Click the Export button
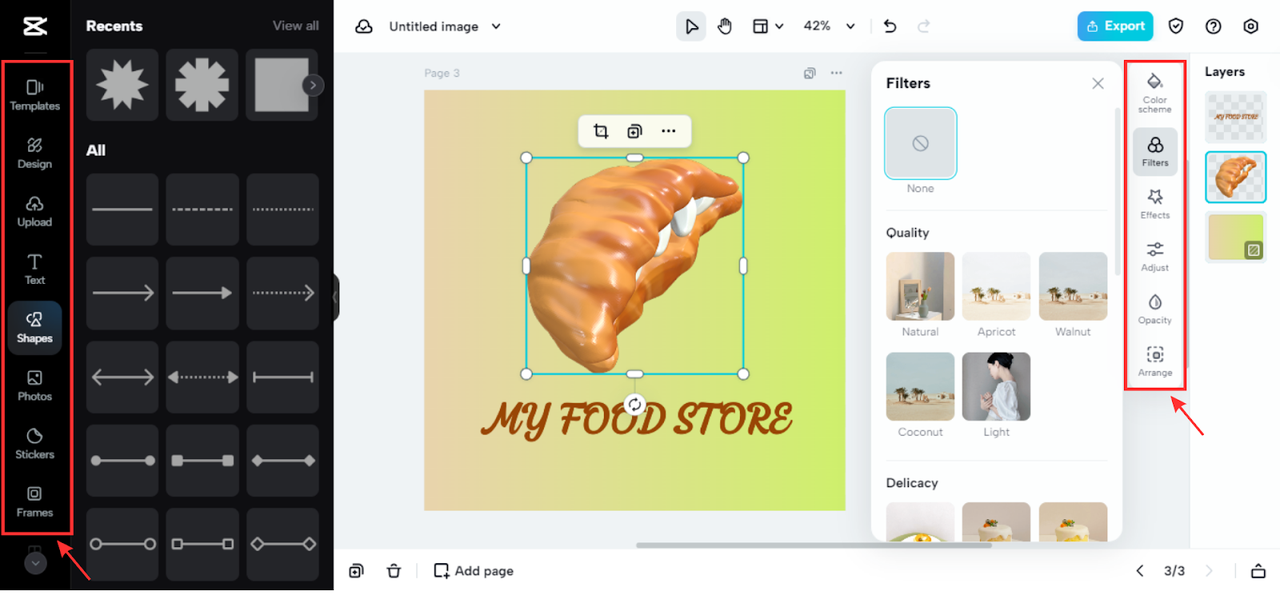This screenshot has height=595, width=1280. (x=1115, y=26)
